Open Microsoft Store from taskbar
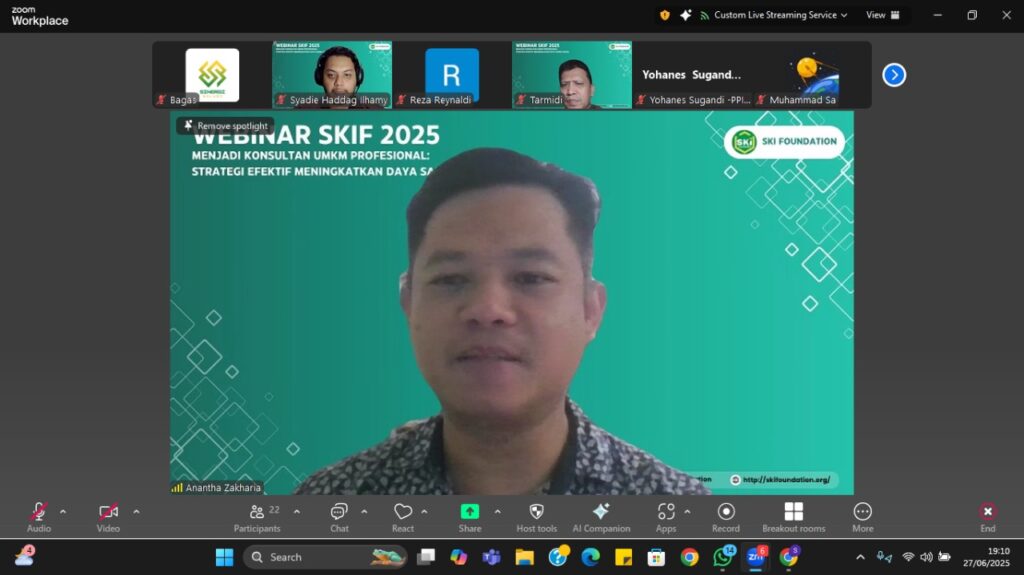 point(656,557)
